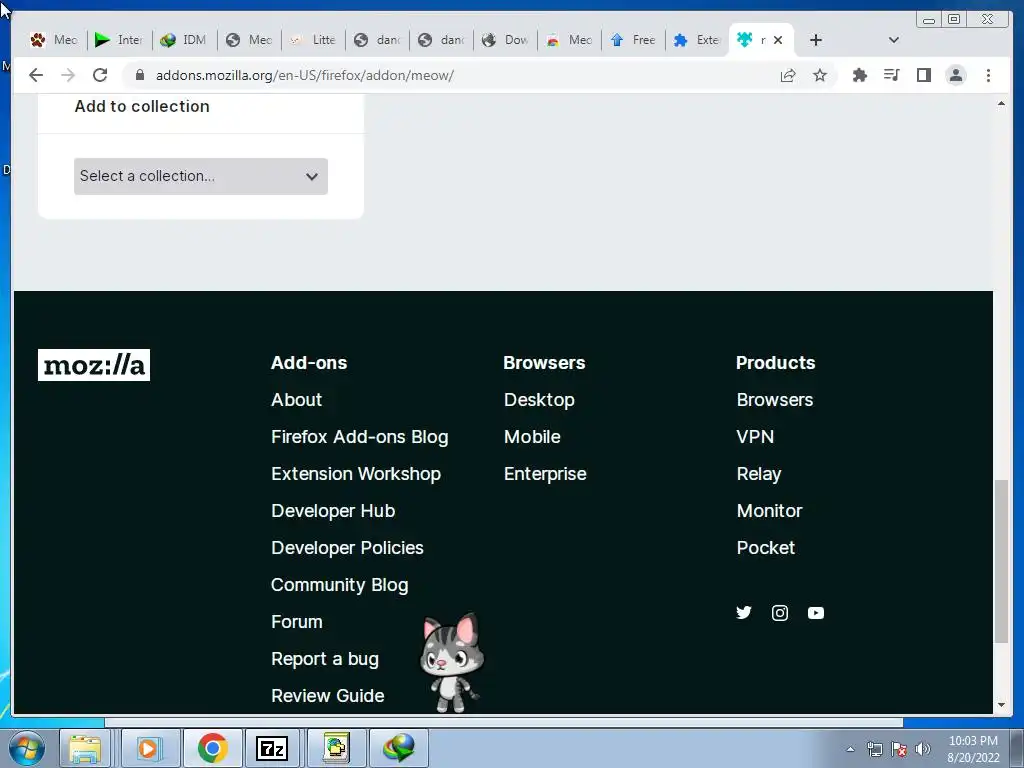Show hidden system tray icons arrow

pyautogui.click(x=850, y=749)
